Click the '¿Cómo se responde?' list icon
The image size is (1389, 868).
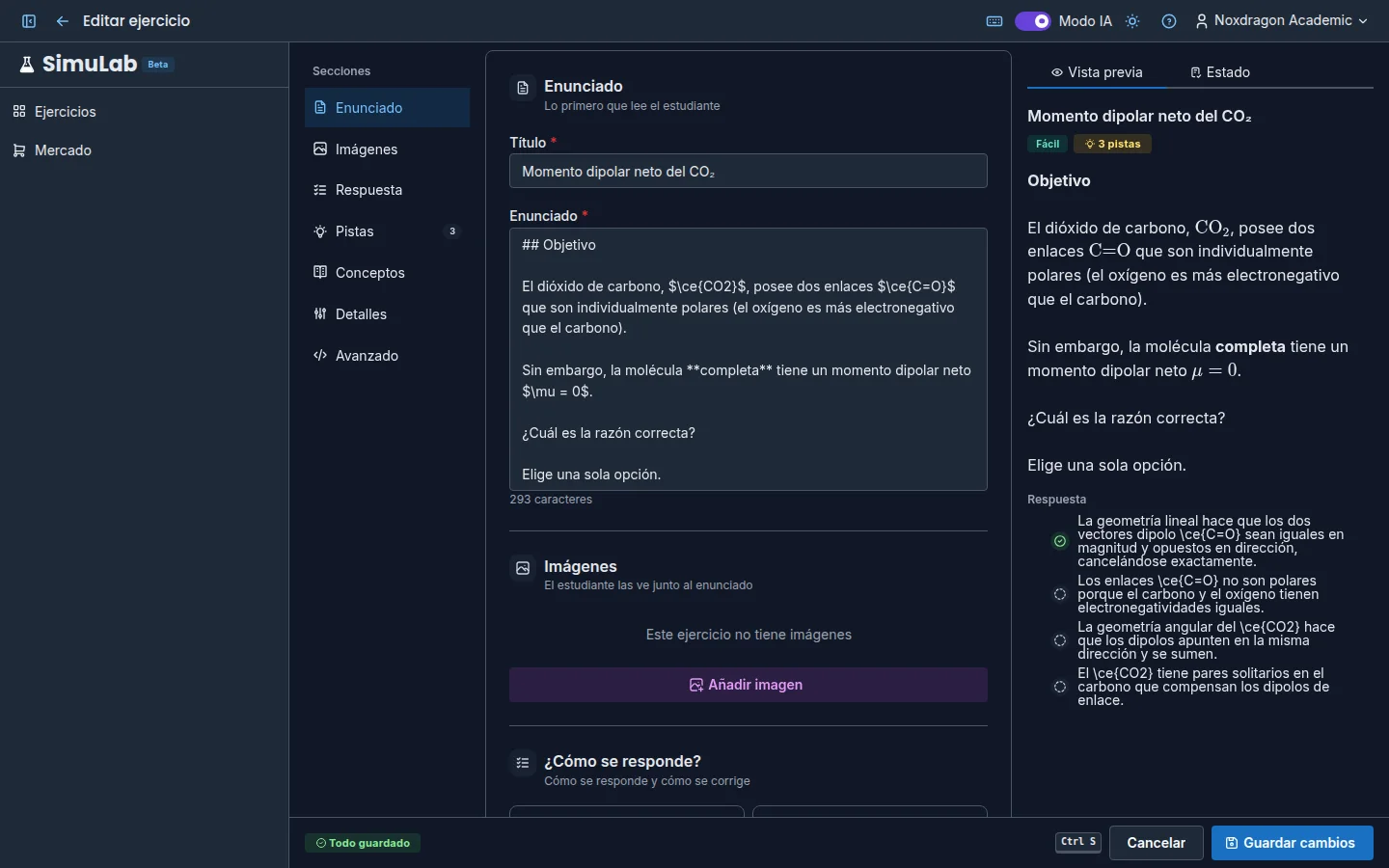[x=523, y=764]
